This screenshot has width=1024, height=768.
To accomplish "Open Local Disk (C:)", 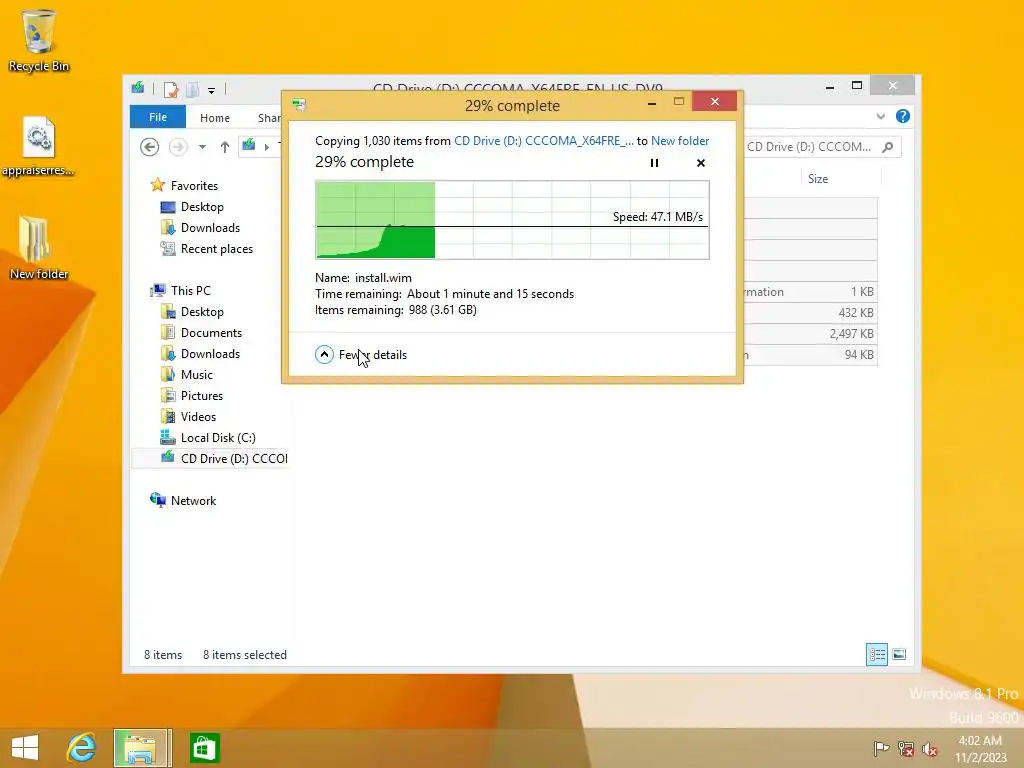I will tap(217, 438).
